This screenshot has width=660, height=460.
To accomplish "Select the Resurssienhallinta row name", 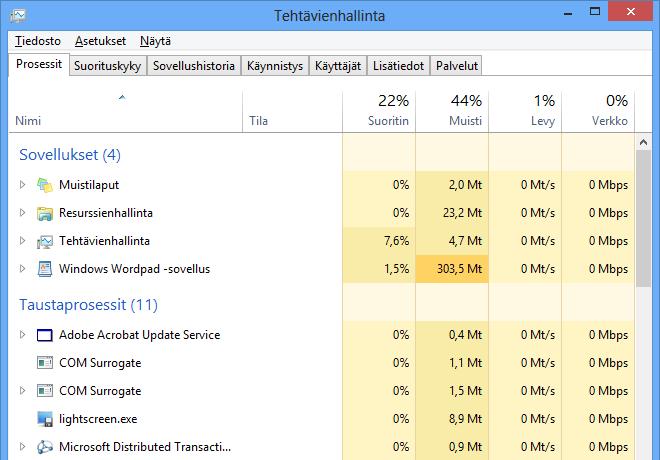I will tap(106, 213).
